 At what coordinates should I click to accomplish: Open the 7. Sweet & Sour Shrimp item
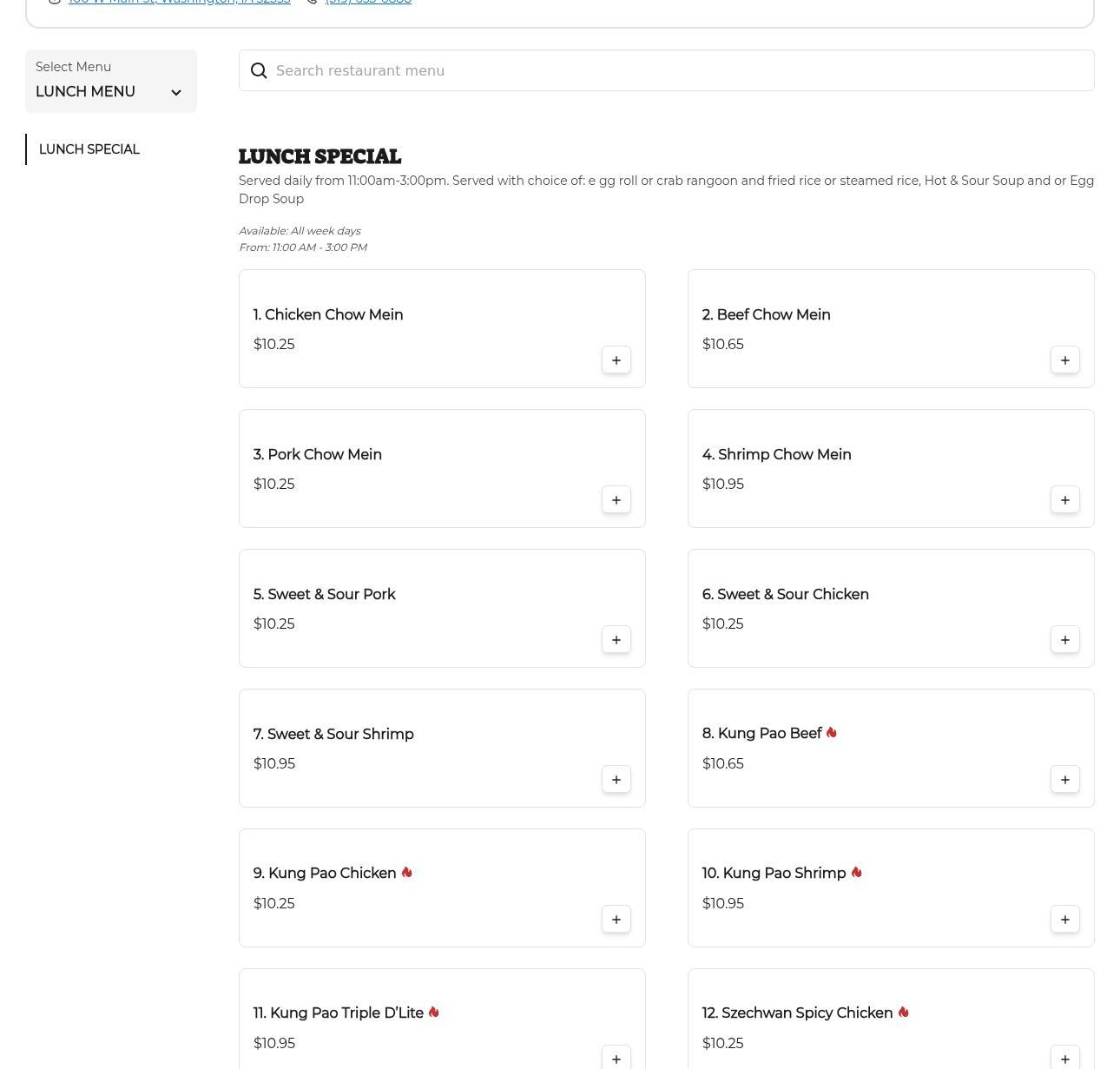[442, 749]
